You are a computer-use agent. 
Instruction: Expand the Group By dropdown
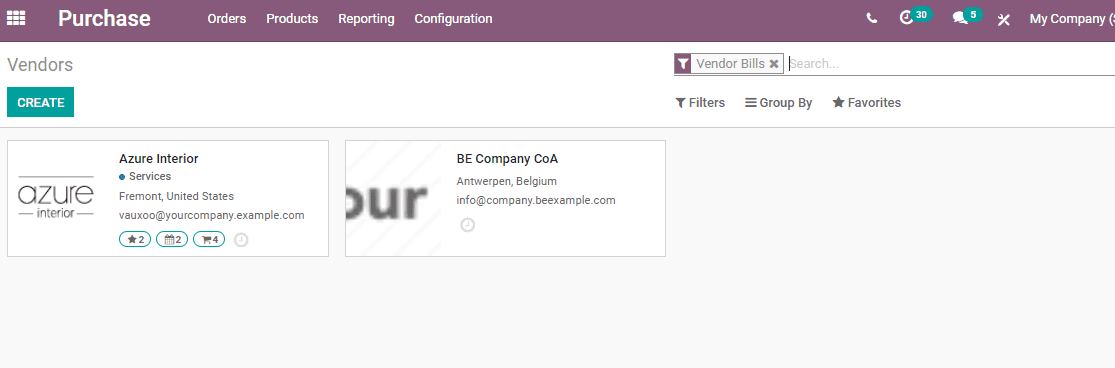click(x=779, y=103)
